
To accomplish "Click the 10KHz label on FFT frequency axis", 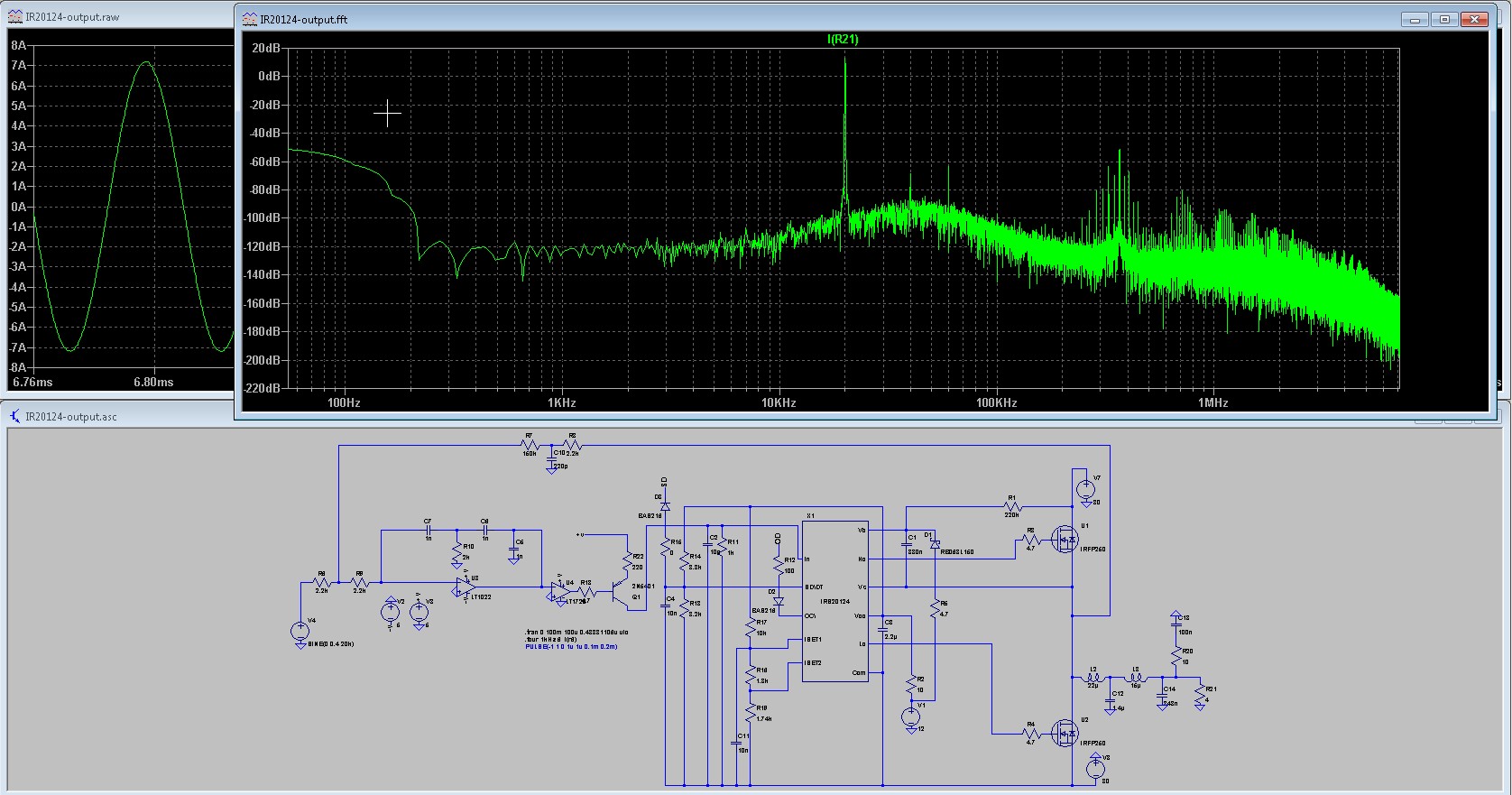I will [778, 402].
